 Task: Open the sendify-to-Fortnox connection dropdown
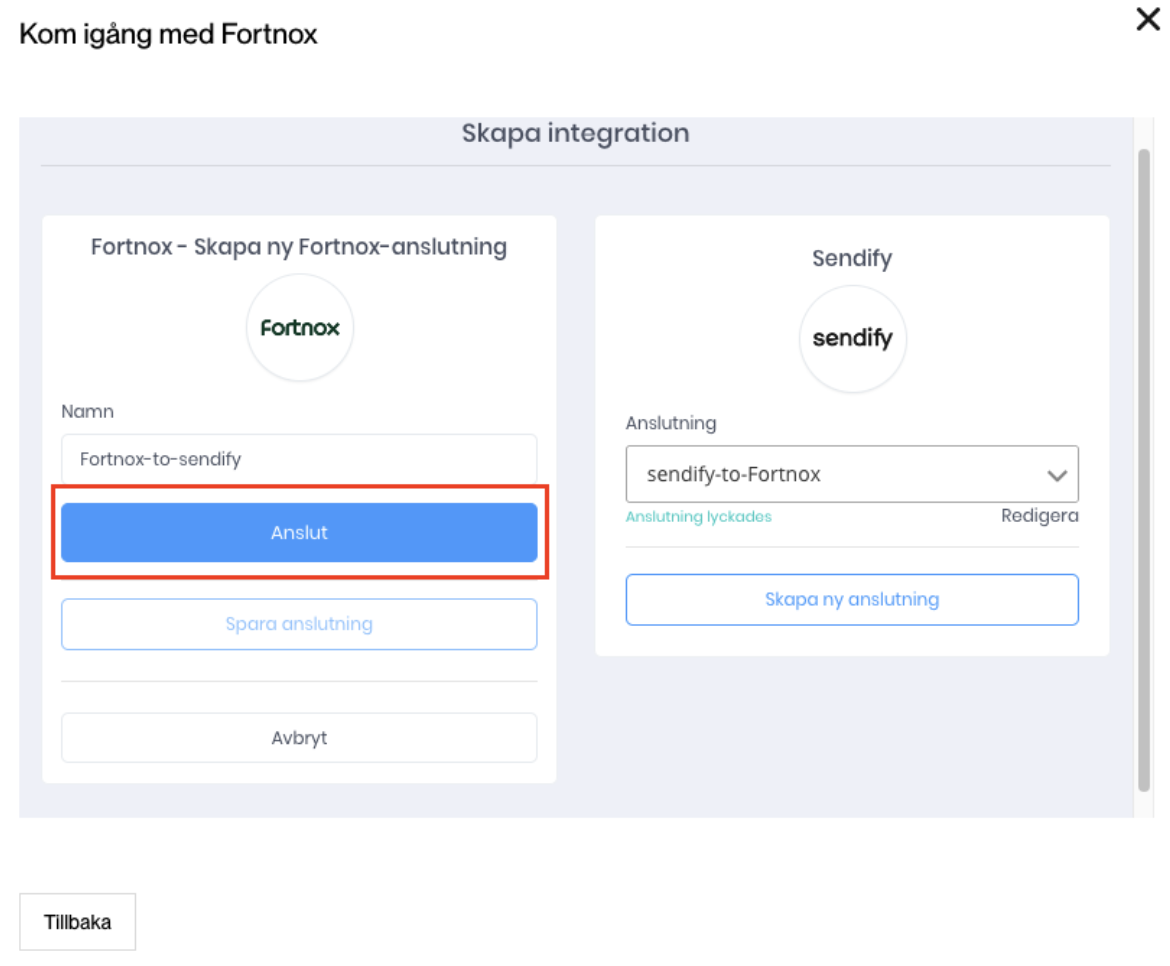[830, 474]
